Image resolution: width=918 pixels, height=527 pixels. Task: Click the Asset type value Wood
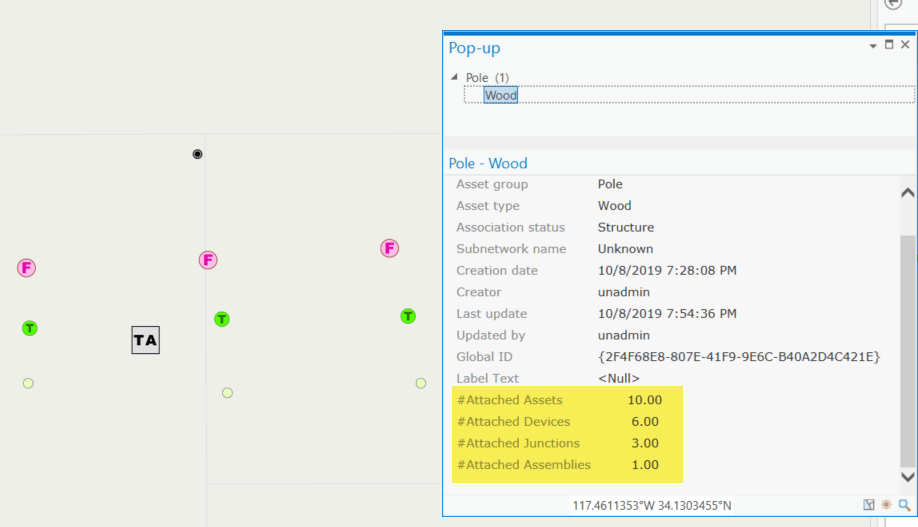point(614,206)
